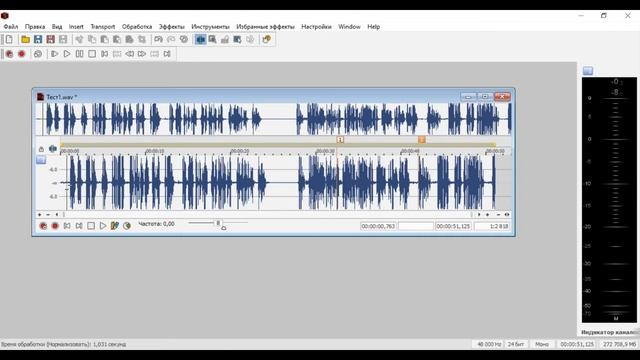Select the highlighted Edit tool icon
640x360 pixels.
coord(200,40)
